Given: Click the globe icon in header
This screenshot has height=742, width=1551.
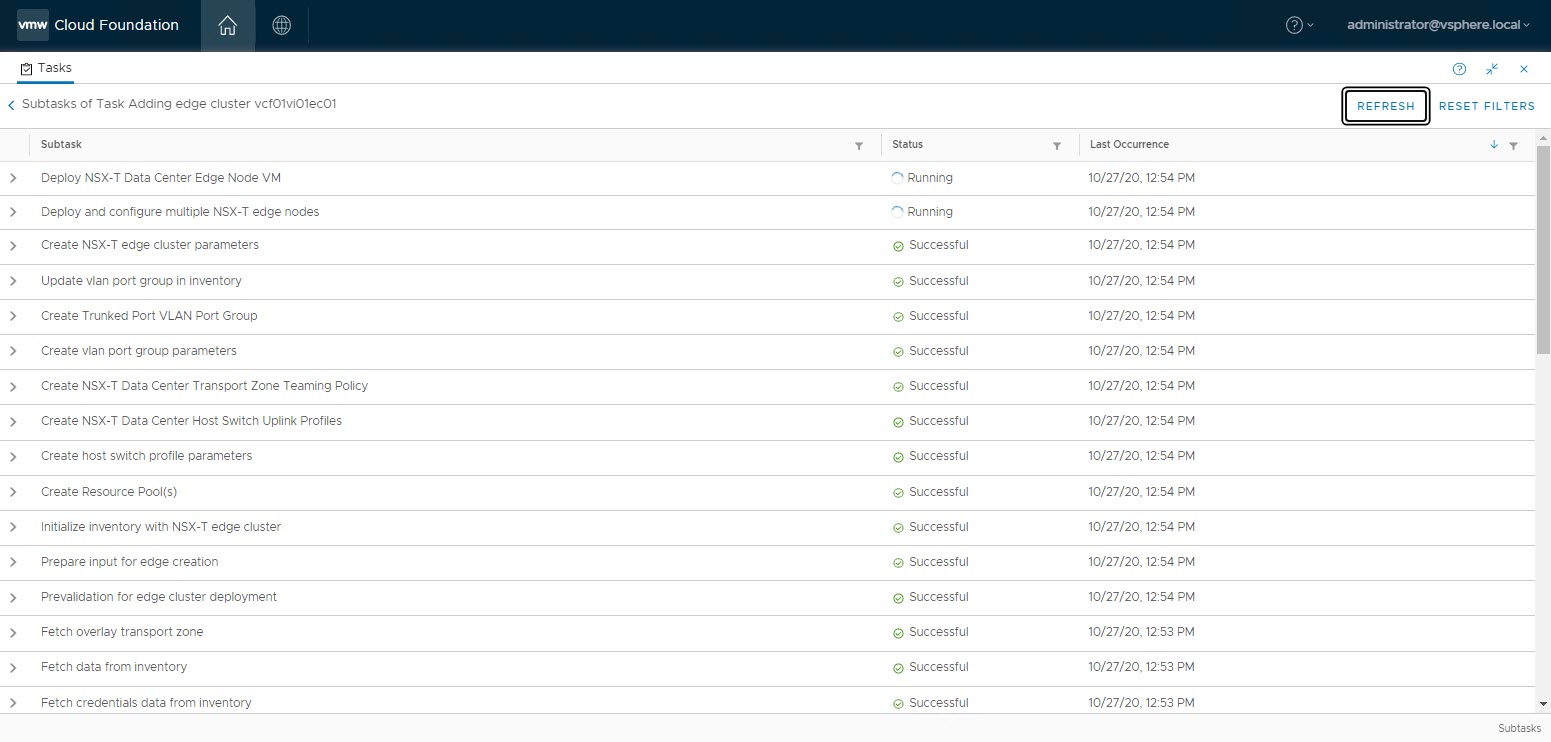Looking at the screenshot, I should point(282,26).
